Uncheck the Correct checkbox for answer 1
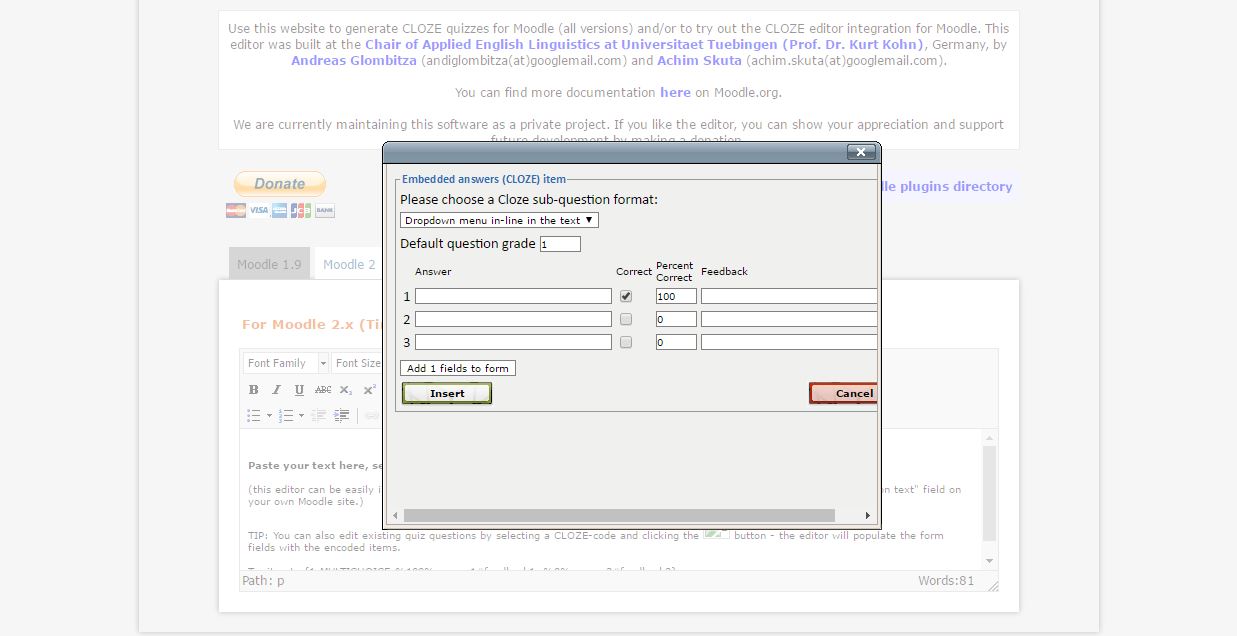 tap(626, 296)
